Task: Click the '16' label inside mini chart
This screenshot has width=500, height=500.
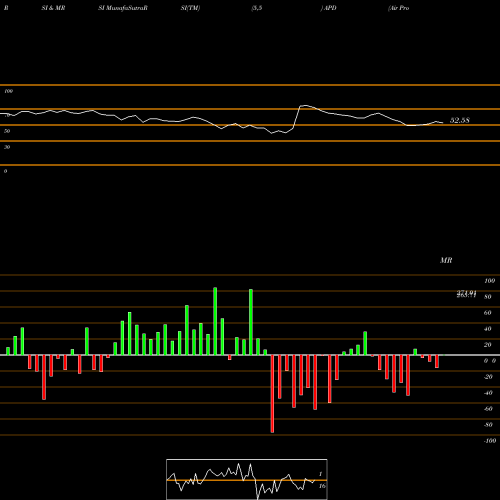Action: [322, 486]
